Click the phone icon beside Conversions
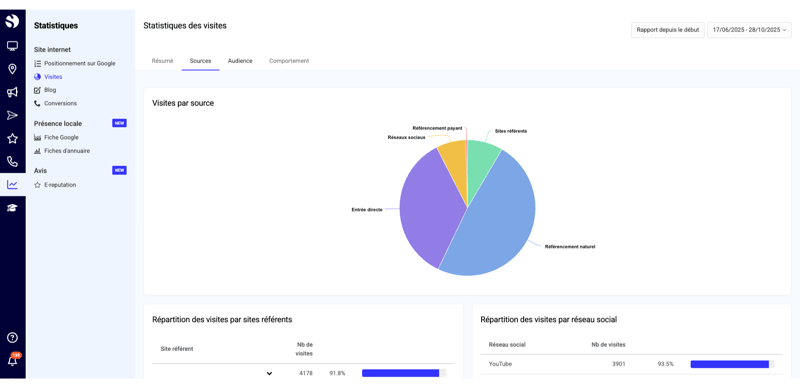Image resolution: width=800 pixels, height=388 pixels. pos(37,104)
